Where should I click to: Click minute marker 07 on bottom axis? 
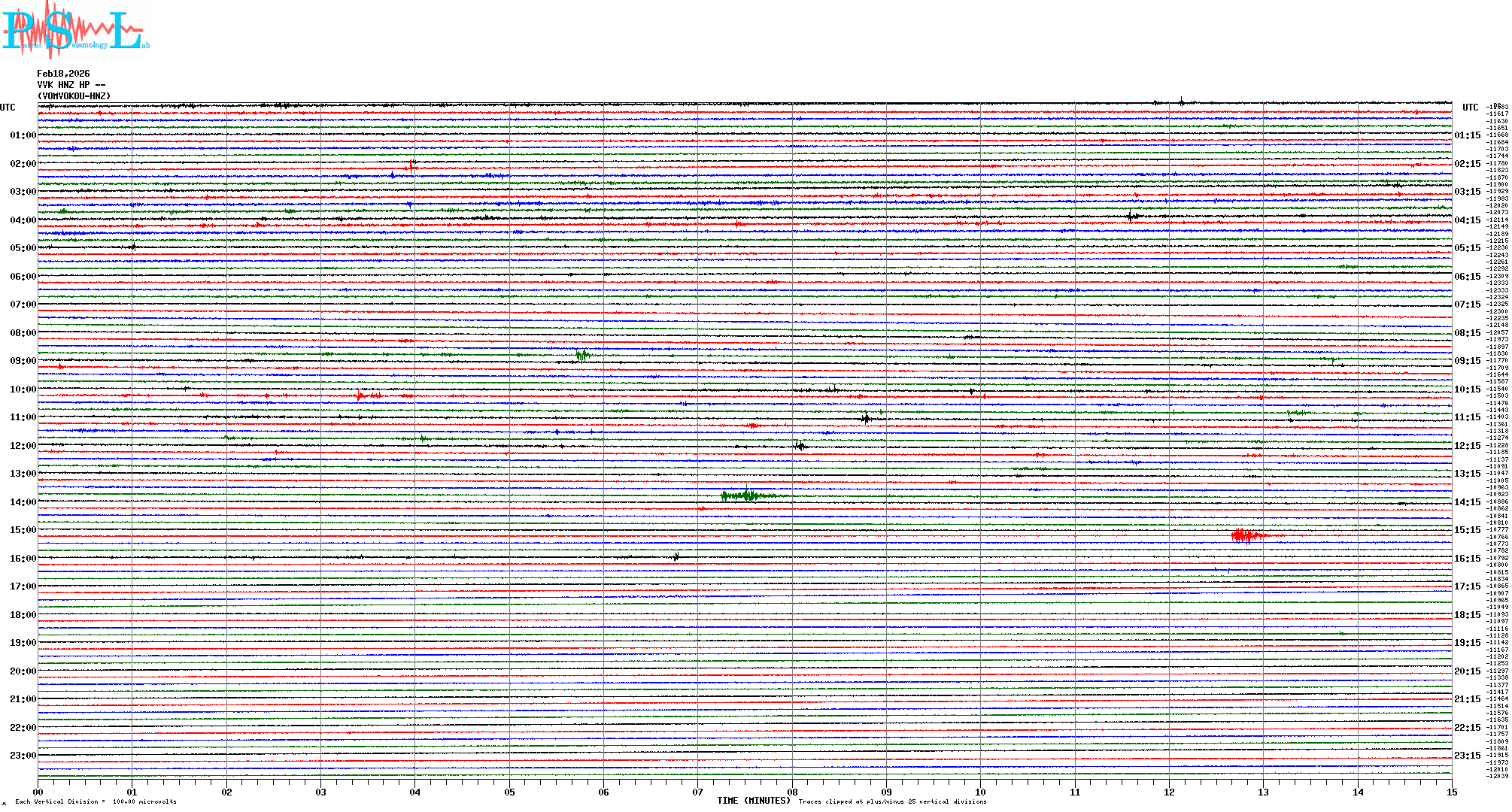tap(697, 792)
